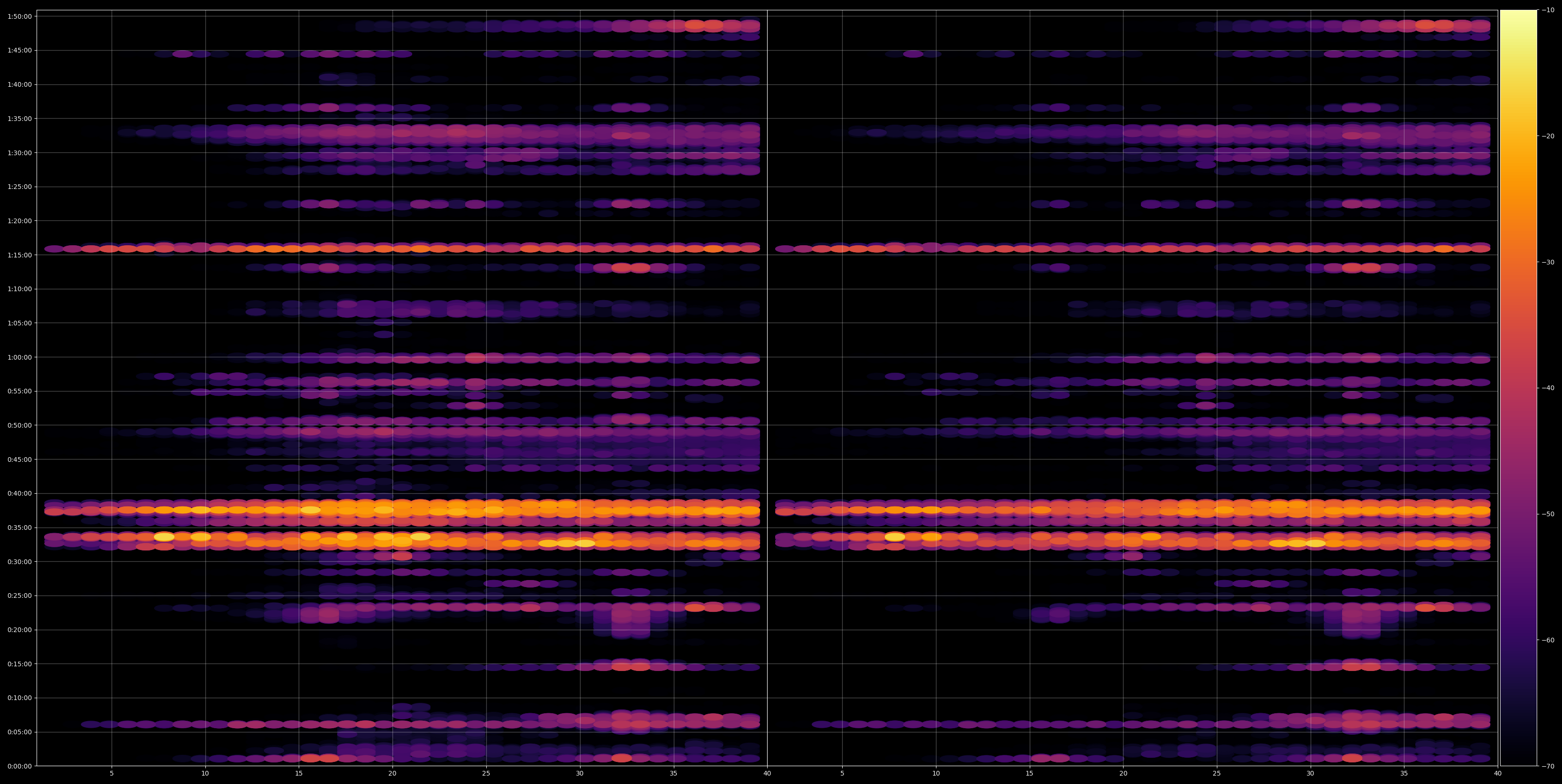This screenshot has height=784, width=1562.
Task: Click the 1:40:00 y-axis tick label
Action: (x=19, y=84)
